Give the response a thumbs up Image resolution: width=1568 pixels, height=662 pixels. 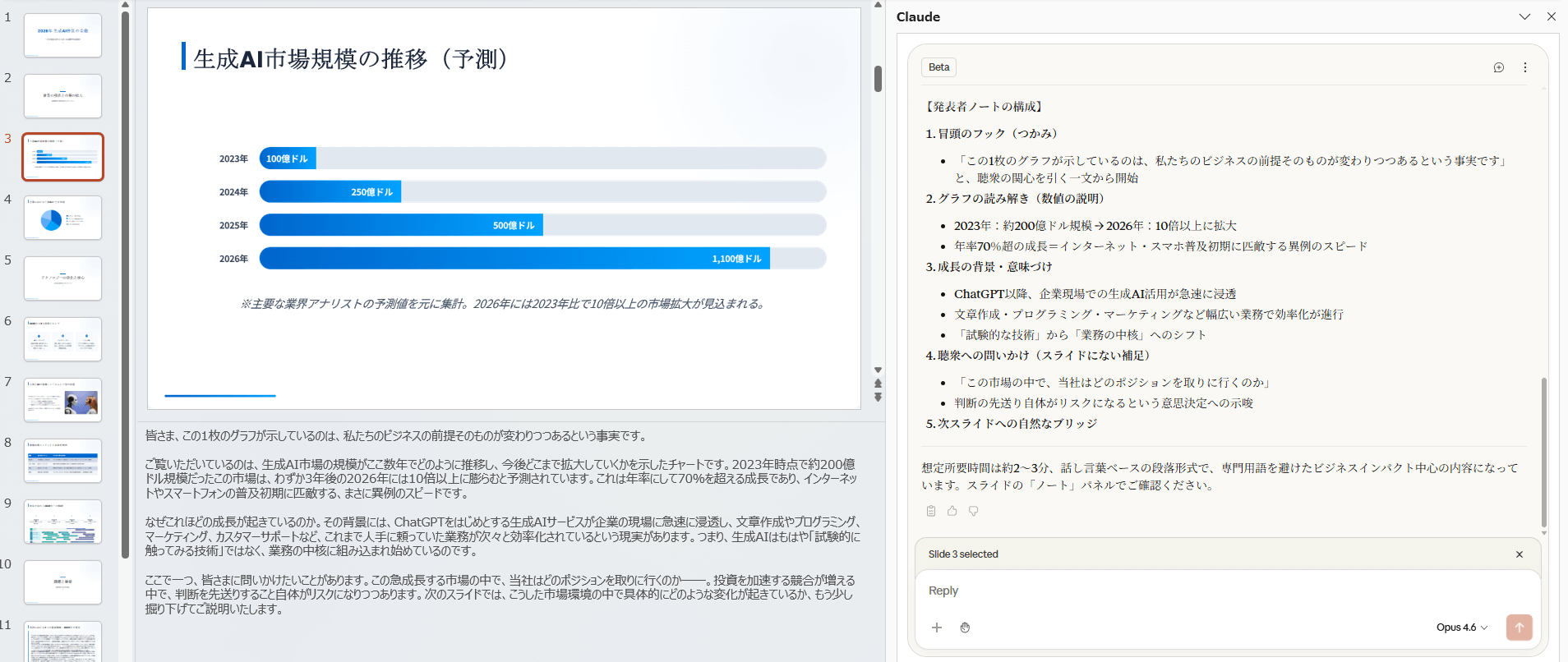coord(952,511)
